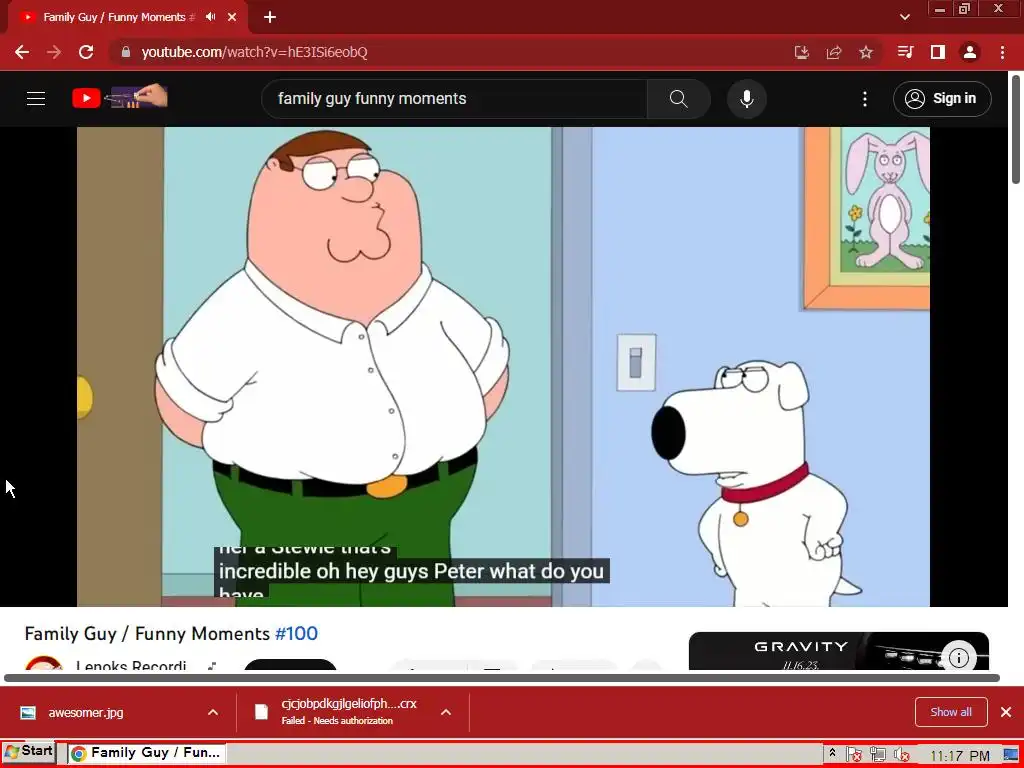Click the 11:17 PM taskbar clock
Viewport: 1024px width, 768px height.
(x=959, y=756)
